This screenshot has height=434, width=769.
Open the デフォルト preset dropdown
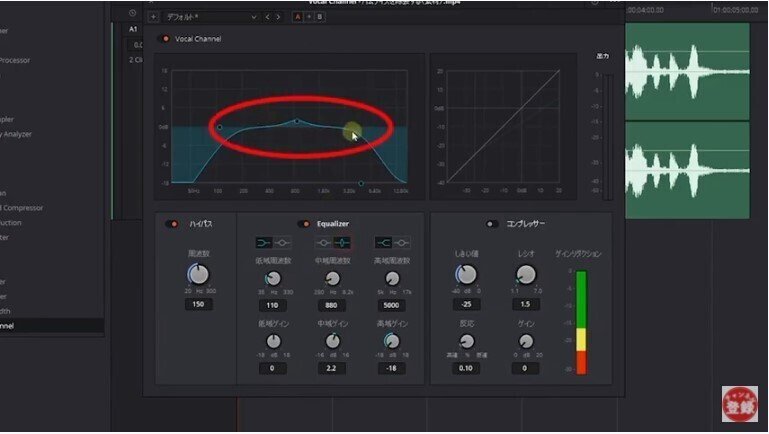tap(211, 17)
